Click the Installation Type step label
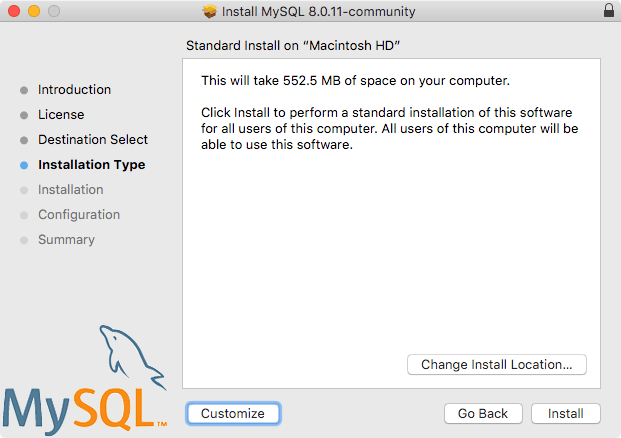621x438 pixels. (91, 165)
